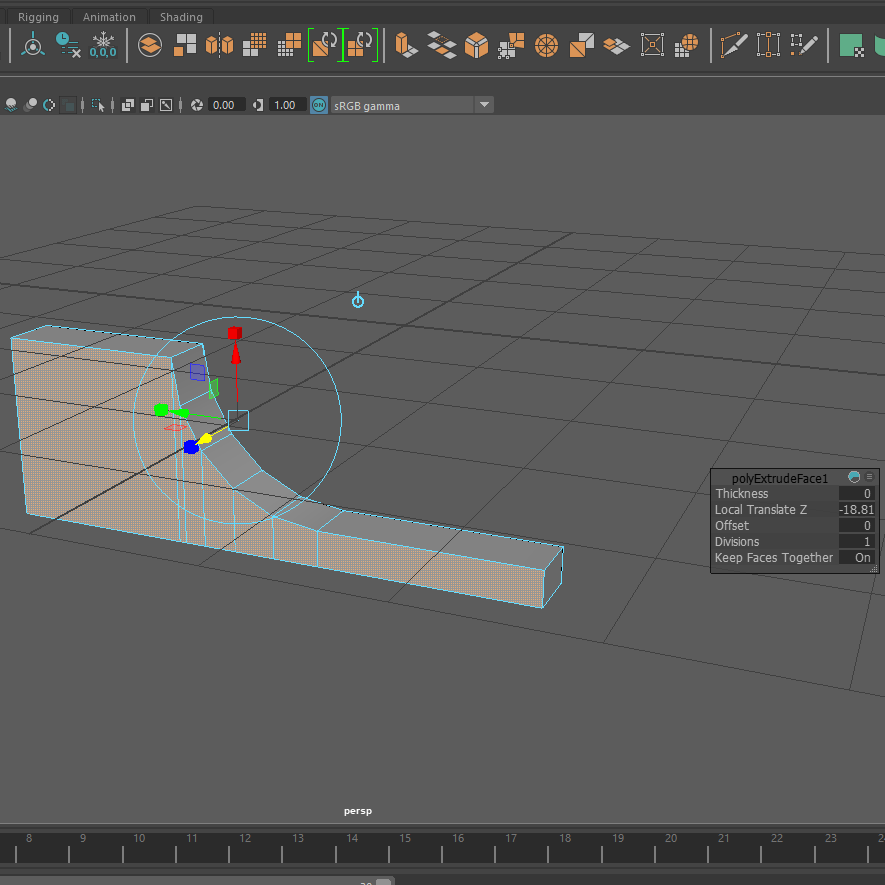
Task: Click the red Y-axis extrude manipulator handle
Action: 234,333
